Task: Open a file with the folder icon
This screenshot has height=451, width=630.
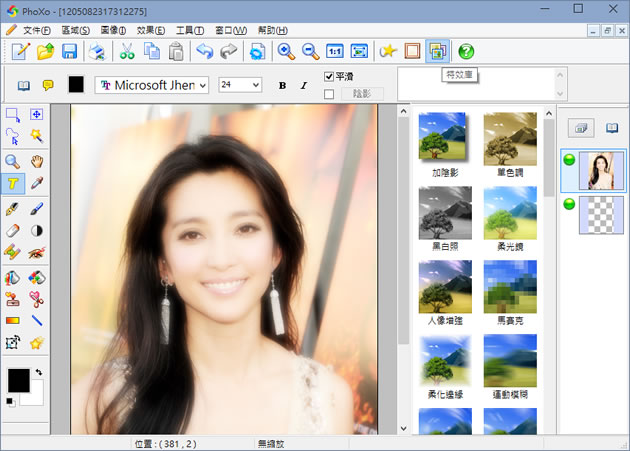Action: (x=45, y=51)
